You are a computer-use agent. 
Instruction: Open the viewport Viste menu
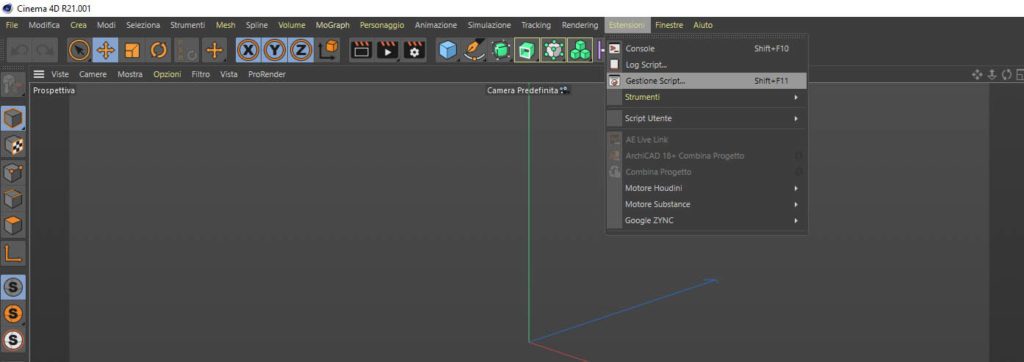pyautogui.click(x=60, y=74)
